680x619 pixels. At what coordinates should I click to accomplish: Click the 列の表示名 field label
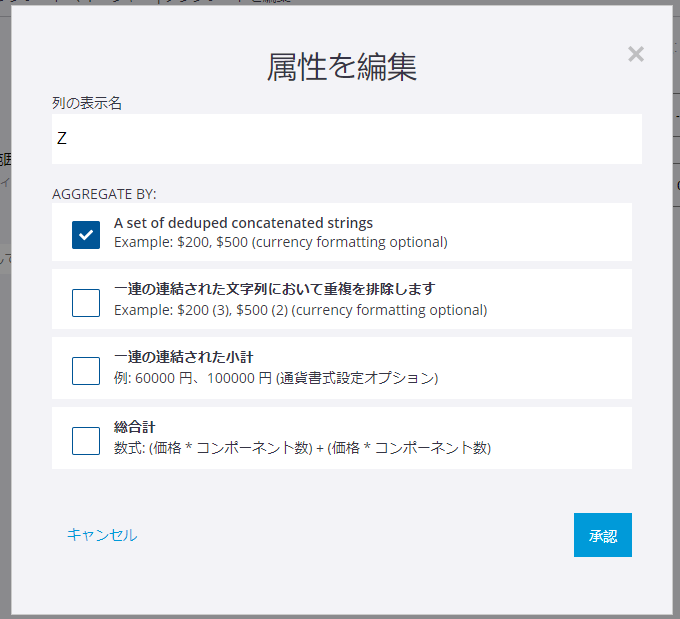(x=87, y=103)
